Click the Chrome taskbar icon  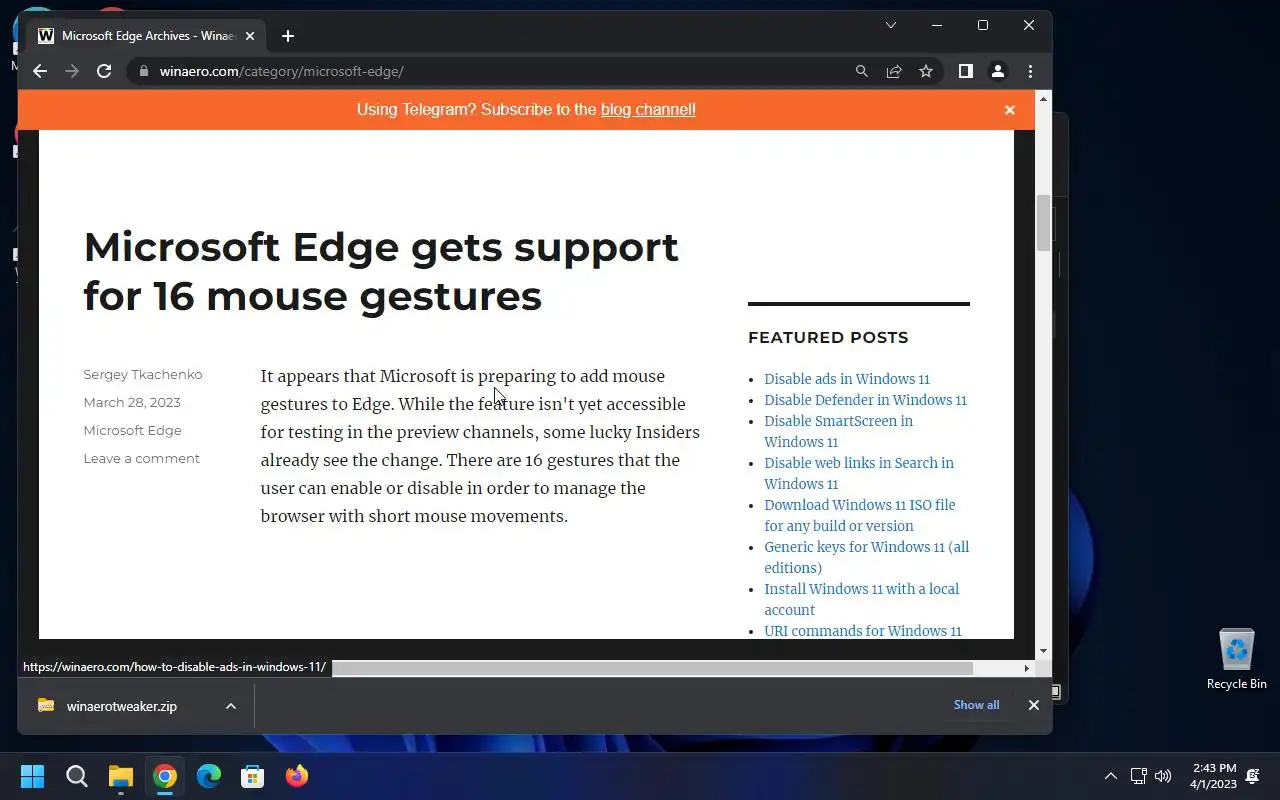pos(165,776)
